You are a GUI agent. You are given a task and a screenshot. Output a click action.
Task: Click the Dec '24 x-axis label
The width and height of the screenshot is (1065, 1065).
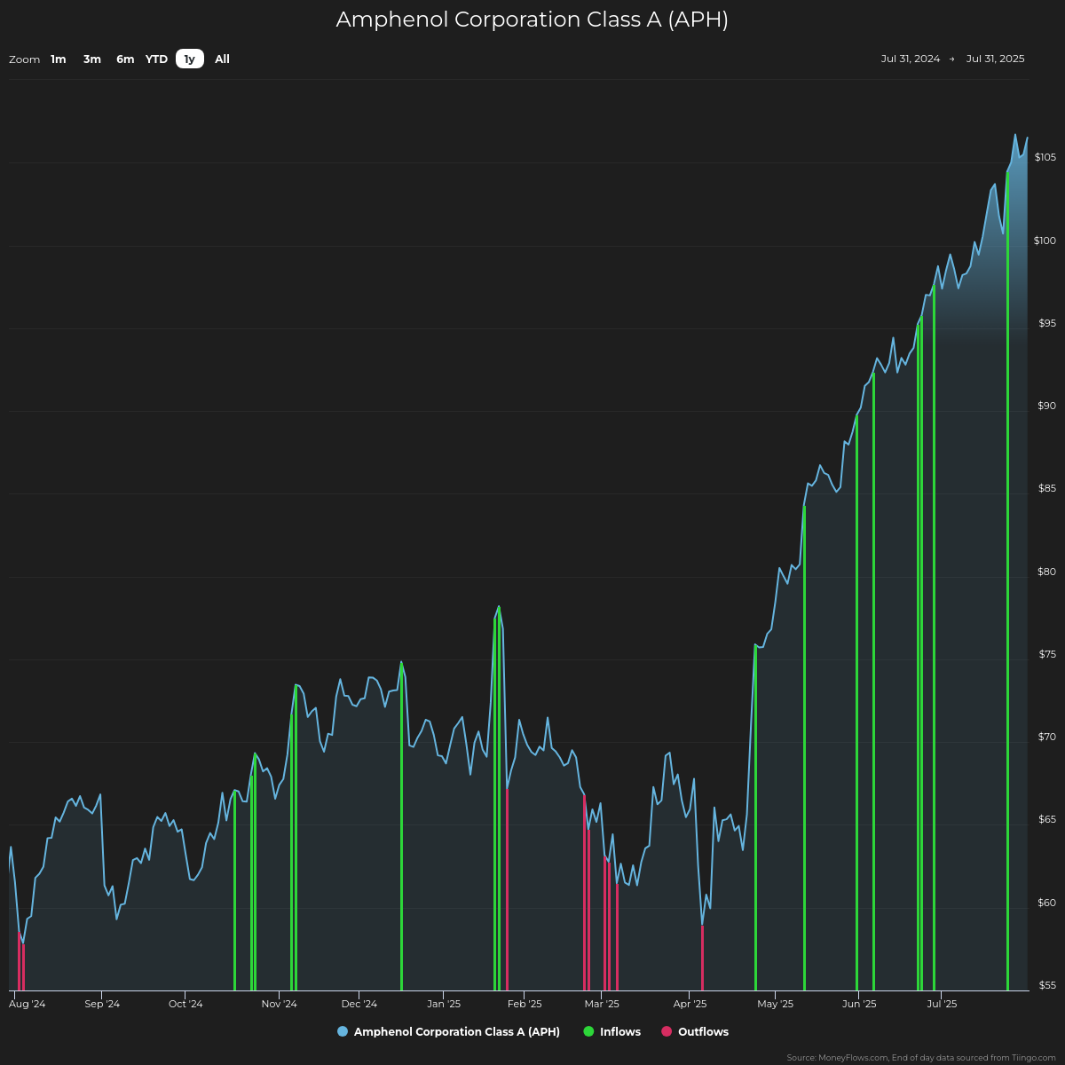coord(359,1004)
